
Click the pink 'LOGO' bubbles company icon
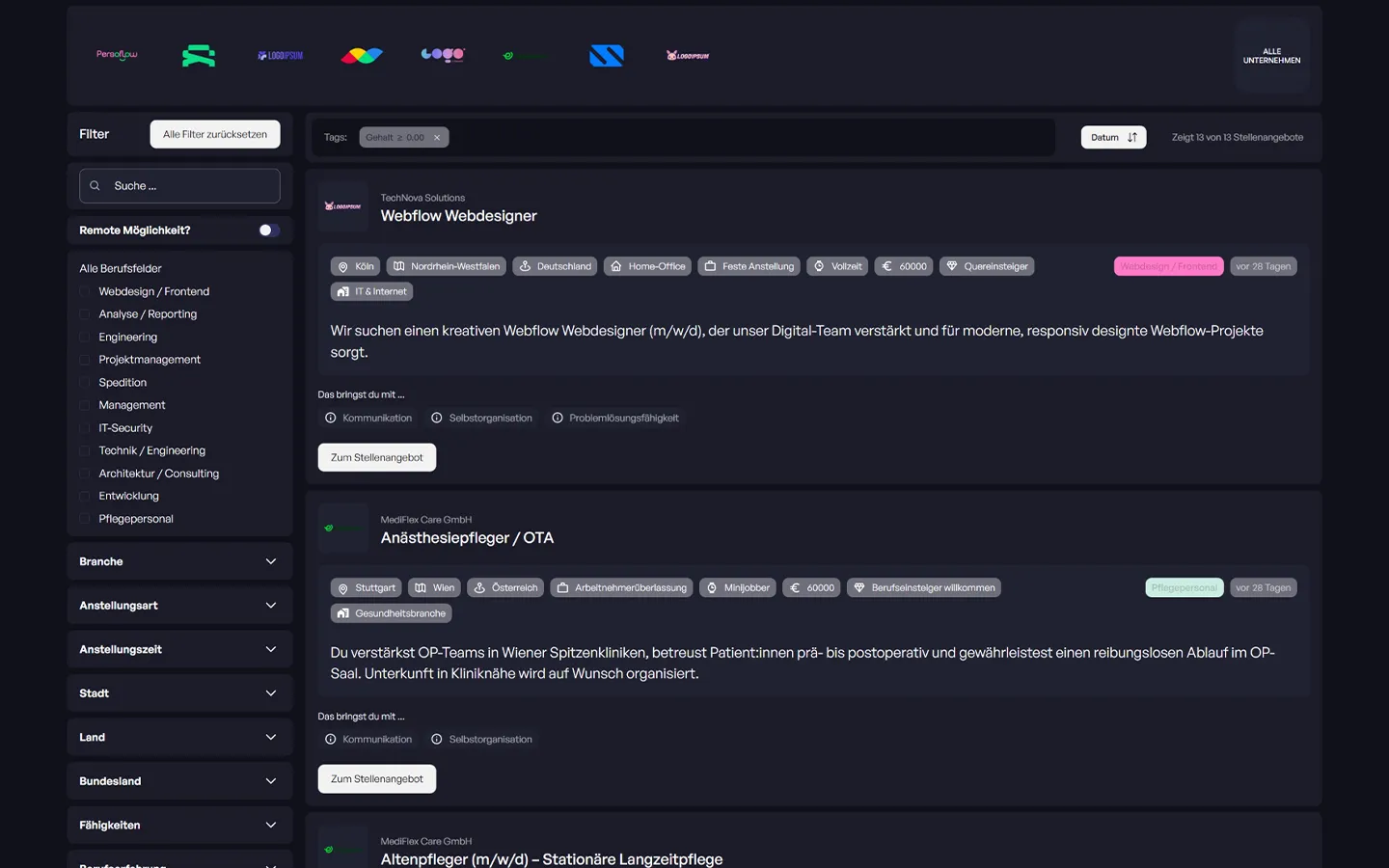point(442,54)
